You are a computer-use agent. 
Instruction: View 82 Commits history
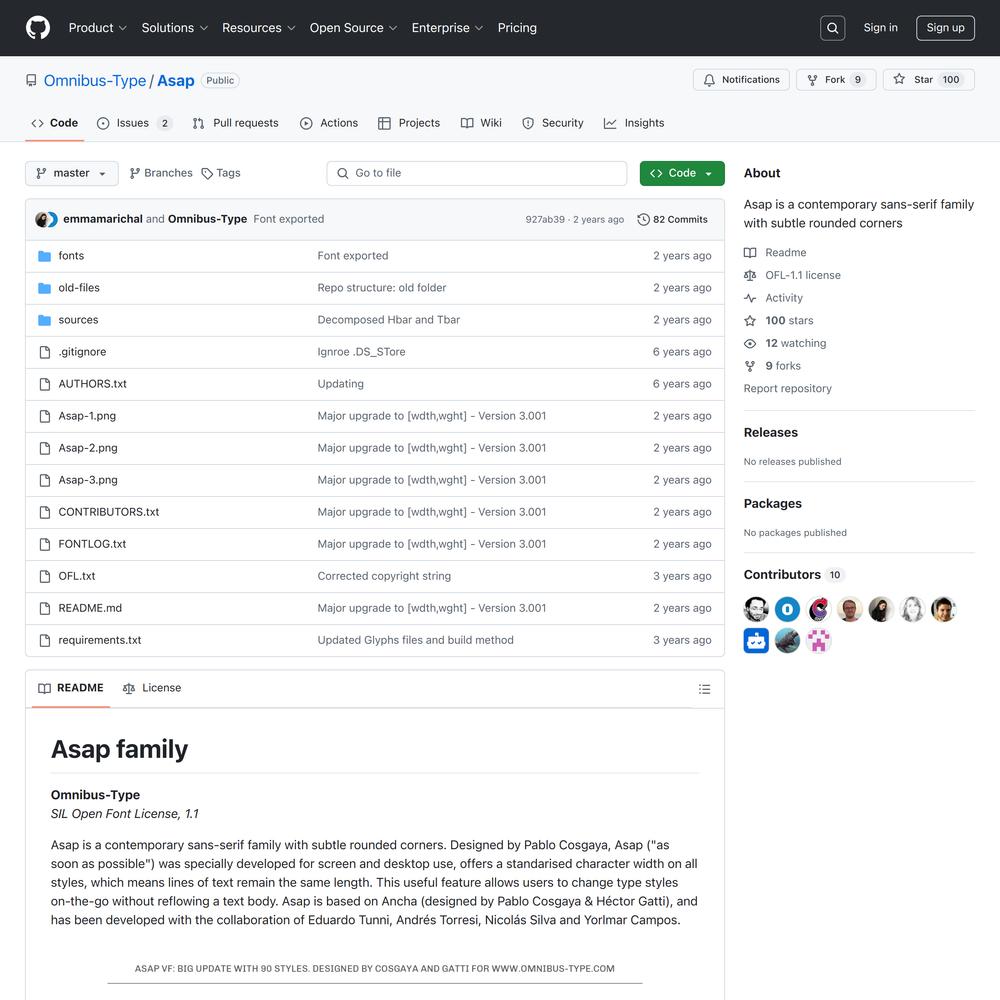672,219
